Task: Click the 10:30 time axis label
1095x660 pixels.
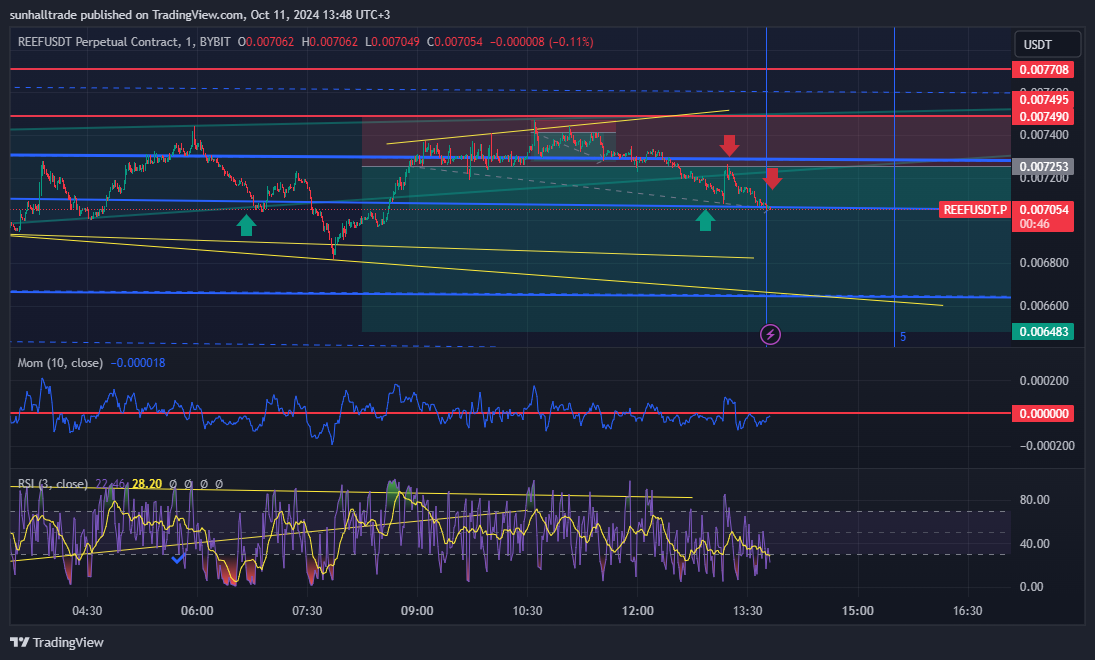Action: [527, 610]
